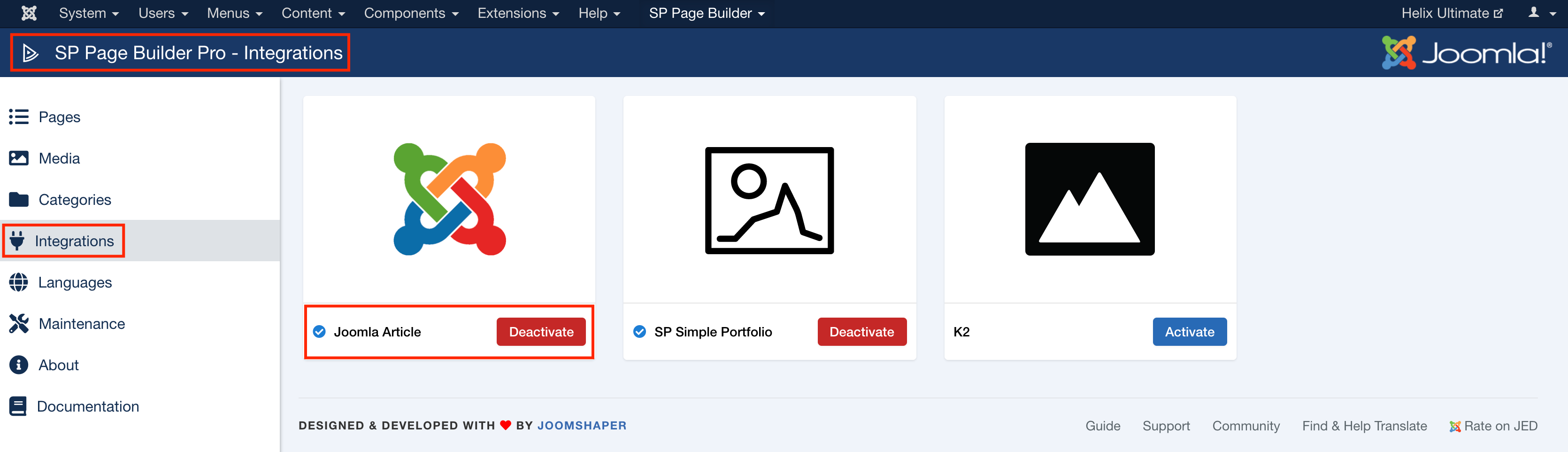Open Languages via the globe icon
The image size is (1568, 452).
[x=19, y=282]
